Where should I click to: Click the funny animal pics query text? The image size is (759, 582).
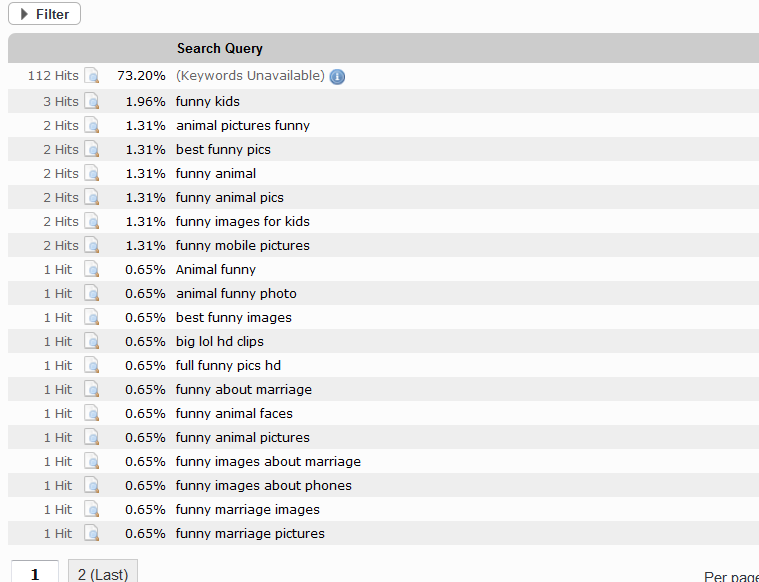coord(230,197)
